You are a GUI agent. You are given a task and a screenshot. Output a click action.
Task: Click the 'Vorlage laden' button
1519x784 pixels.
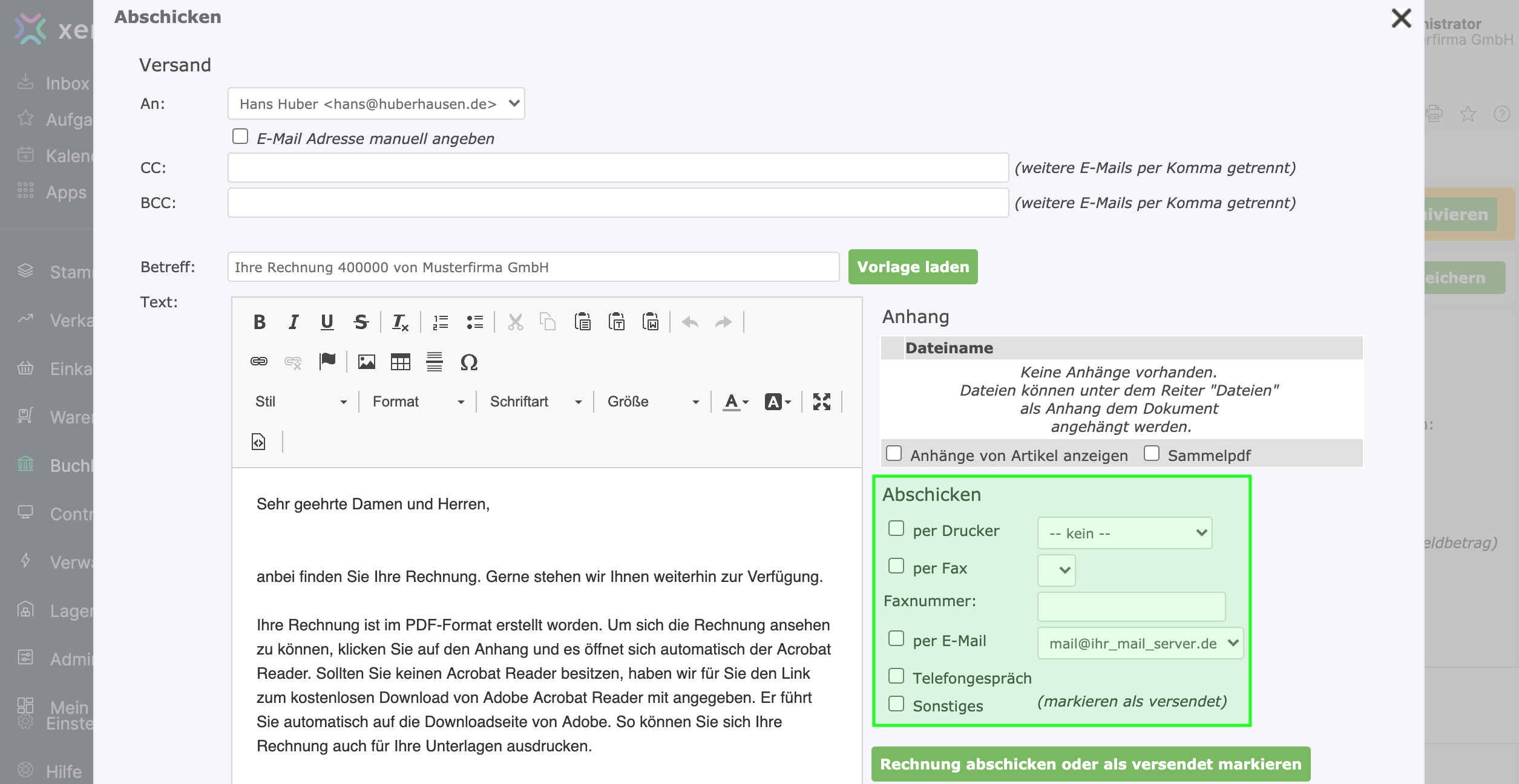913,267
